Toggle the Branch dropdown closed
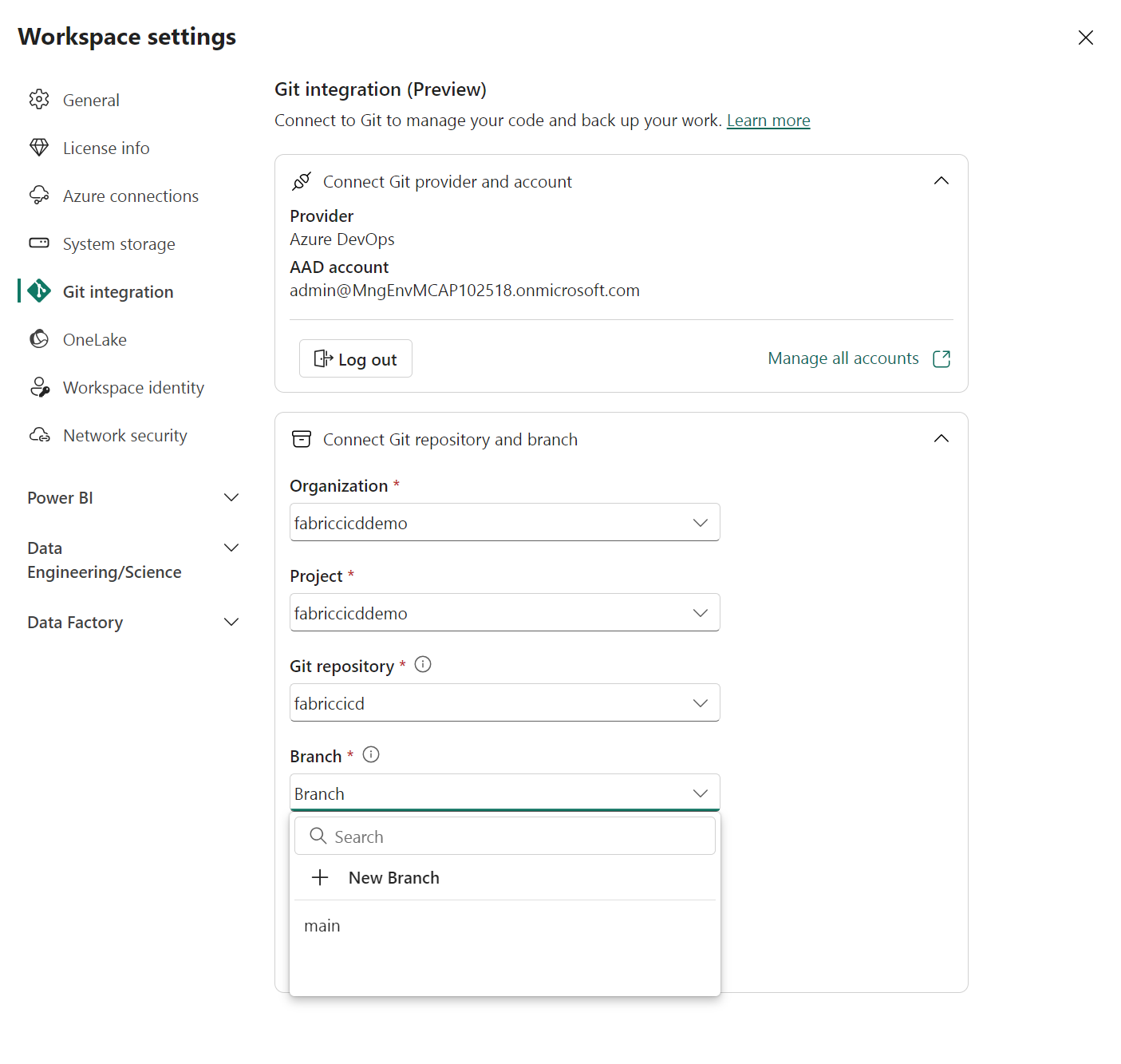Viewport: 1121px width, 1064px height. pyautogui.click(x=504, y=793)
